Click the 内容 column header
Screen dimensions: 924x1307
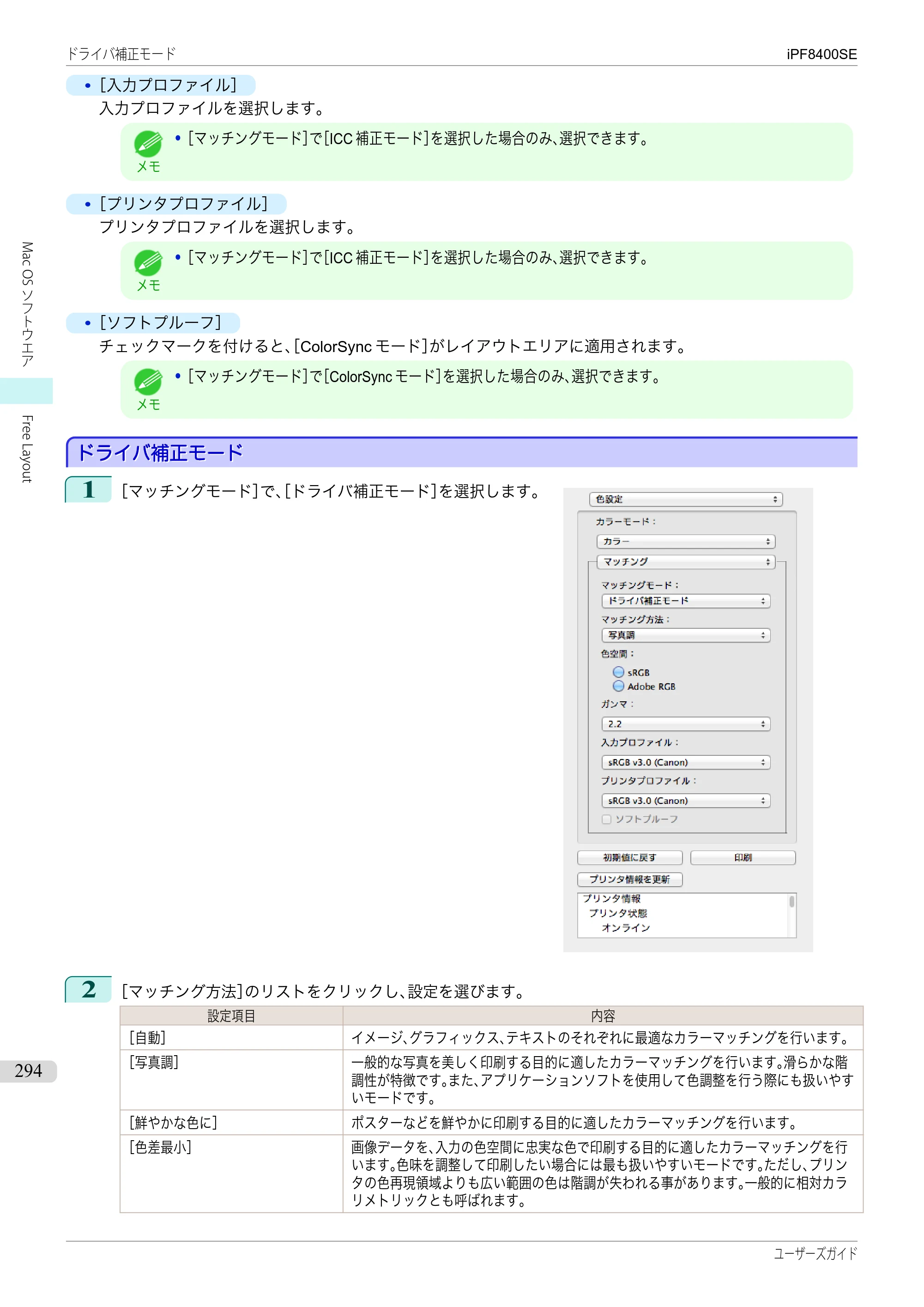(603, 1016)
